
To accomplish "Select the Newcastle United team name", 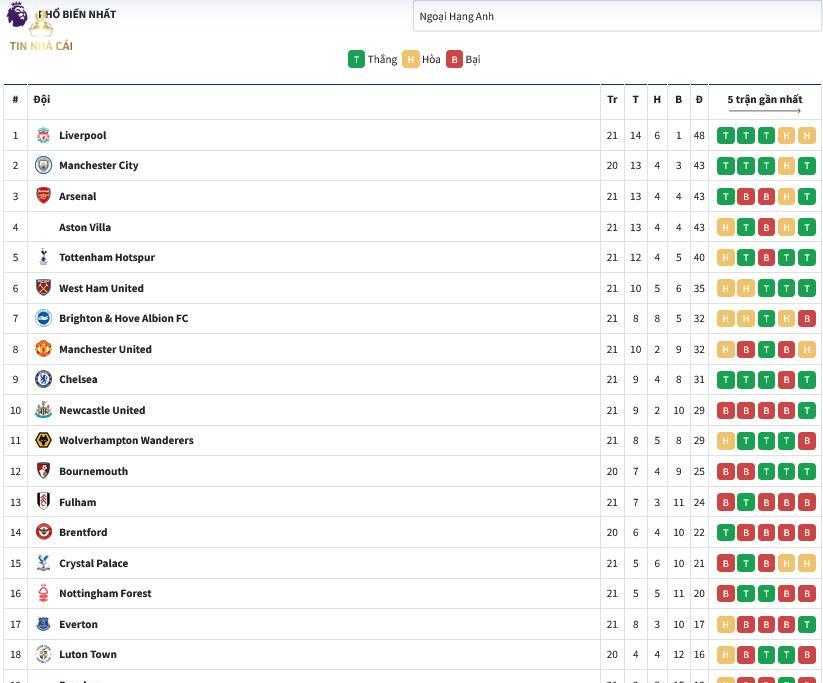I will 102,410.
